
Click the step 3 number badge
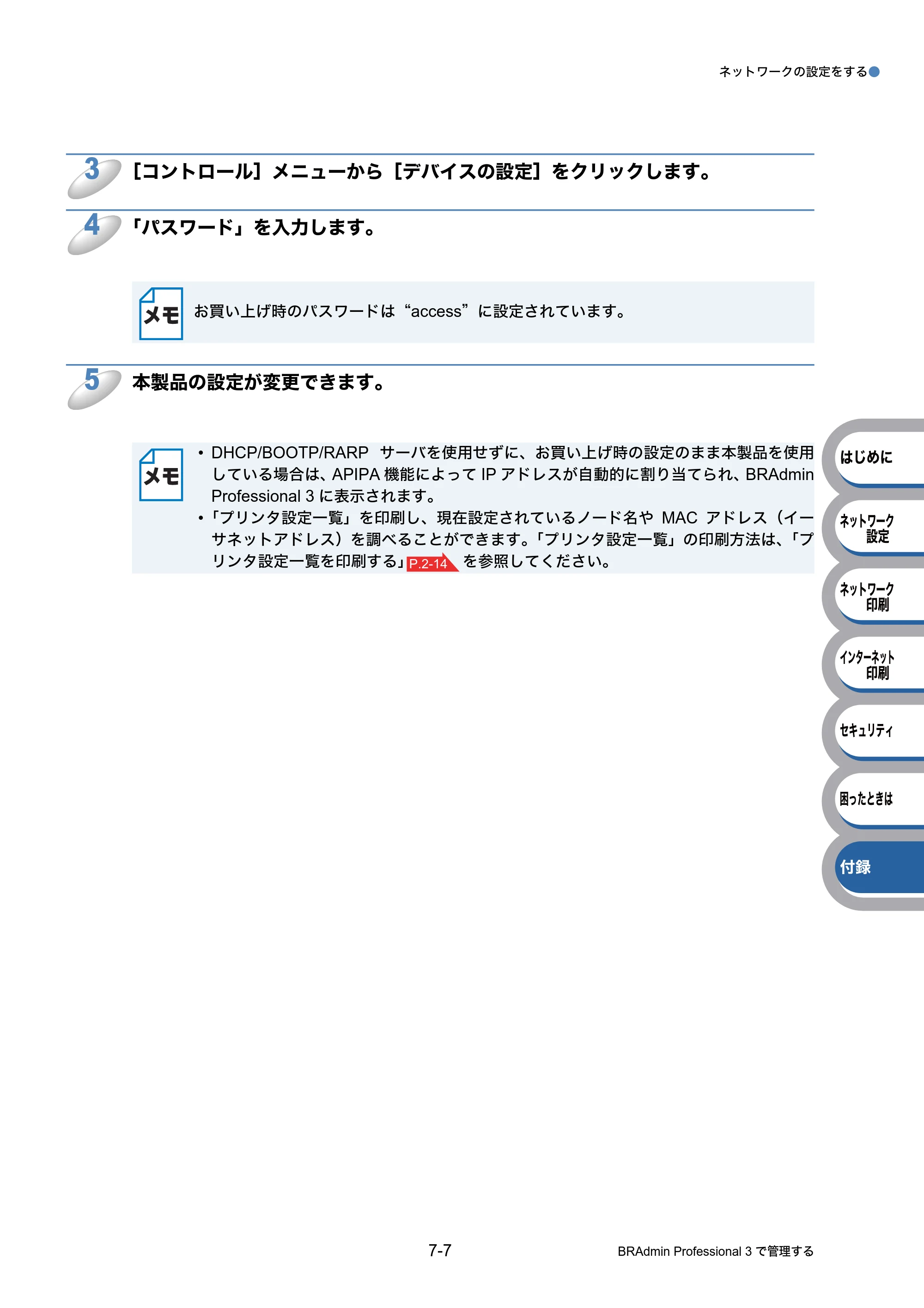coord(94,177)
